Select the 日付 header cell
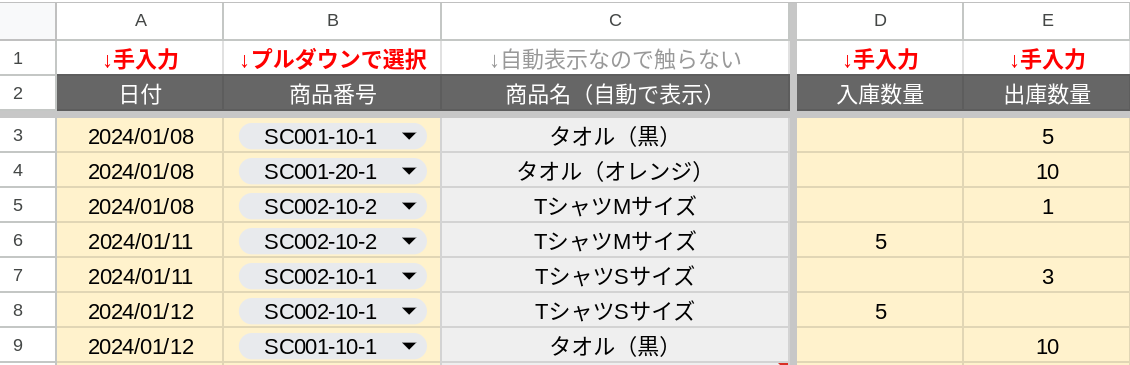Screen dimensions: 1130x365 (x=140, y=94)
